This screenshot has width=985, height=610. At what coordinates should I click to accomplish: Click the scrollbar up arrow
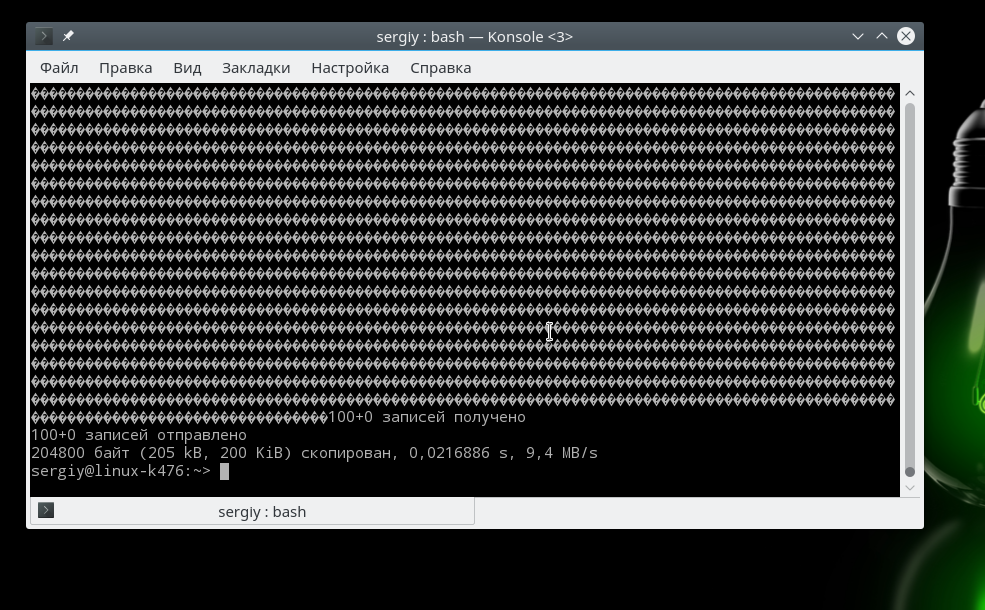(910, 94)
